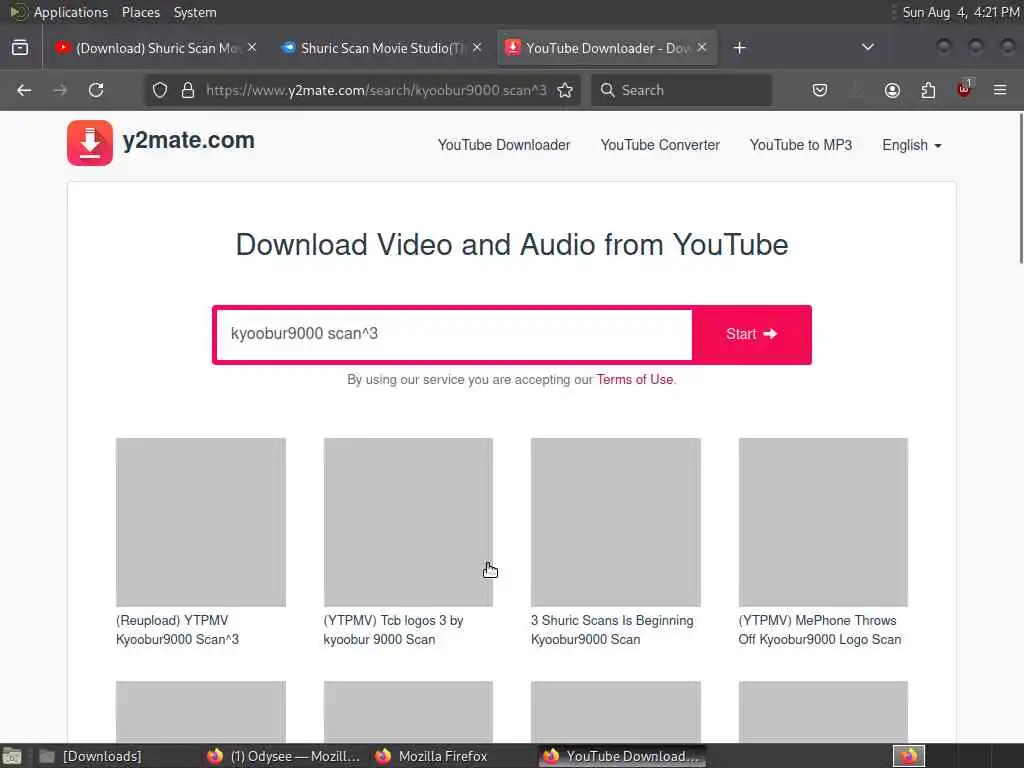This screenshot has height=768, width=1024.
Task: Reload the current page
Action: click(x=96, y=90)
